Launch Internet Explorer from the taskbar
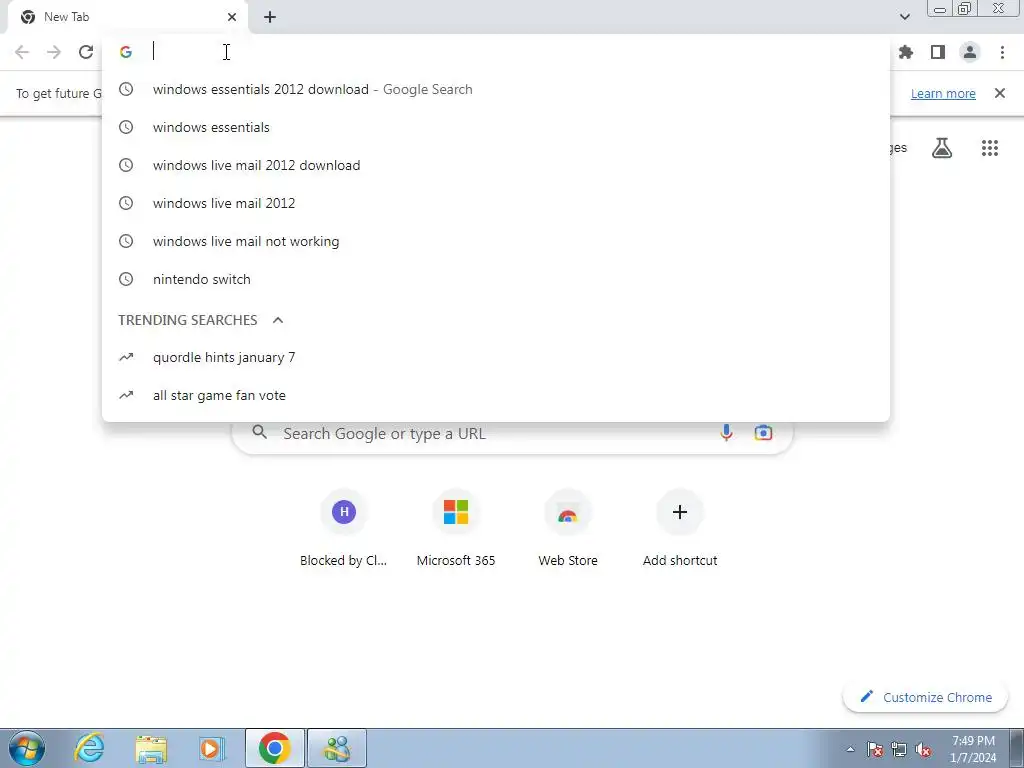The height and width of the screenshot is (768, 1024). click(89, 748)
